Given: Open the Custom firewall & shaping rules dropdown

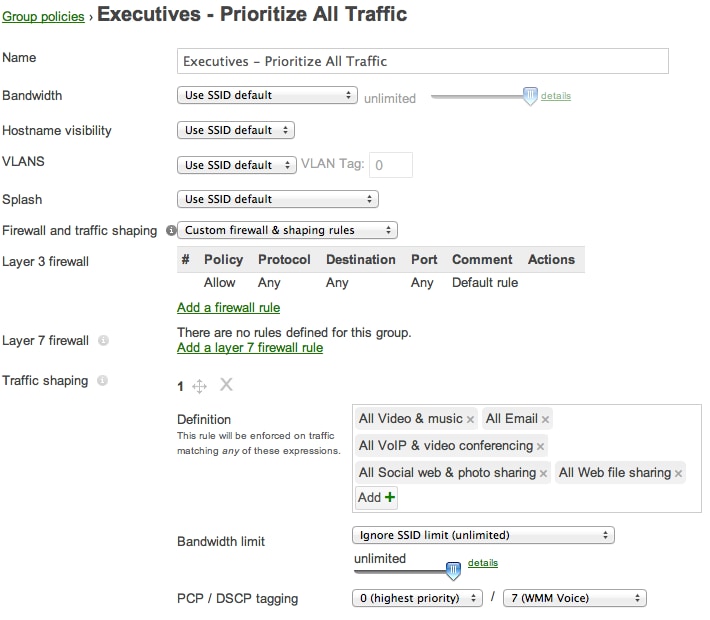Looking at the screenshot, I should point(287,230).
